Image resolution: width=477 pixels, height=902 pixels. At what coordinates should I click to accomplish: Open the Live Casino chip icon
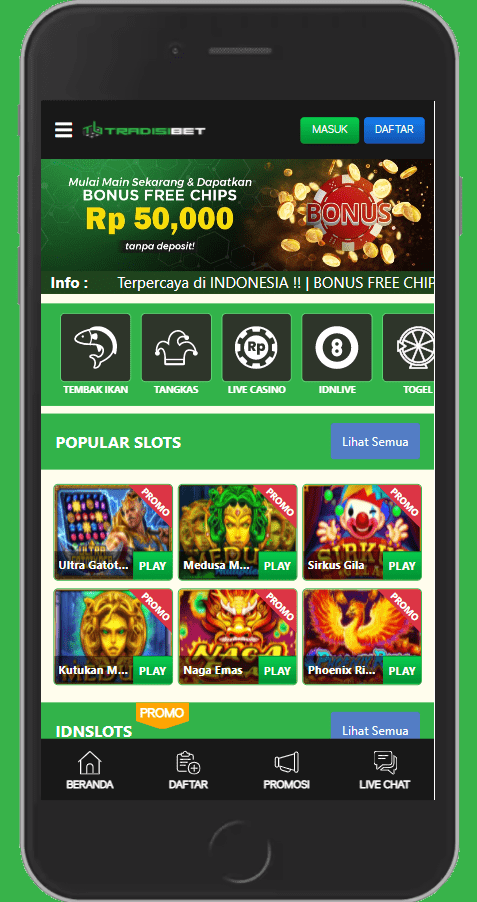pyautogui.click(x=257, y=347)
